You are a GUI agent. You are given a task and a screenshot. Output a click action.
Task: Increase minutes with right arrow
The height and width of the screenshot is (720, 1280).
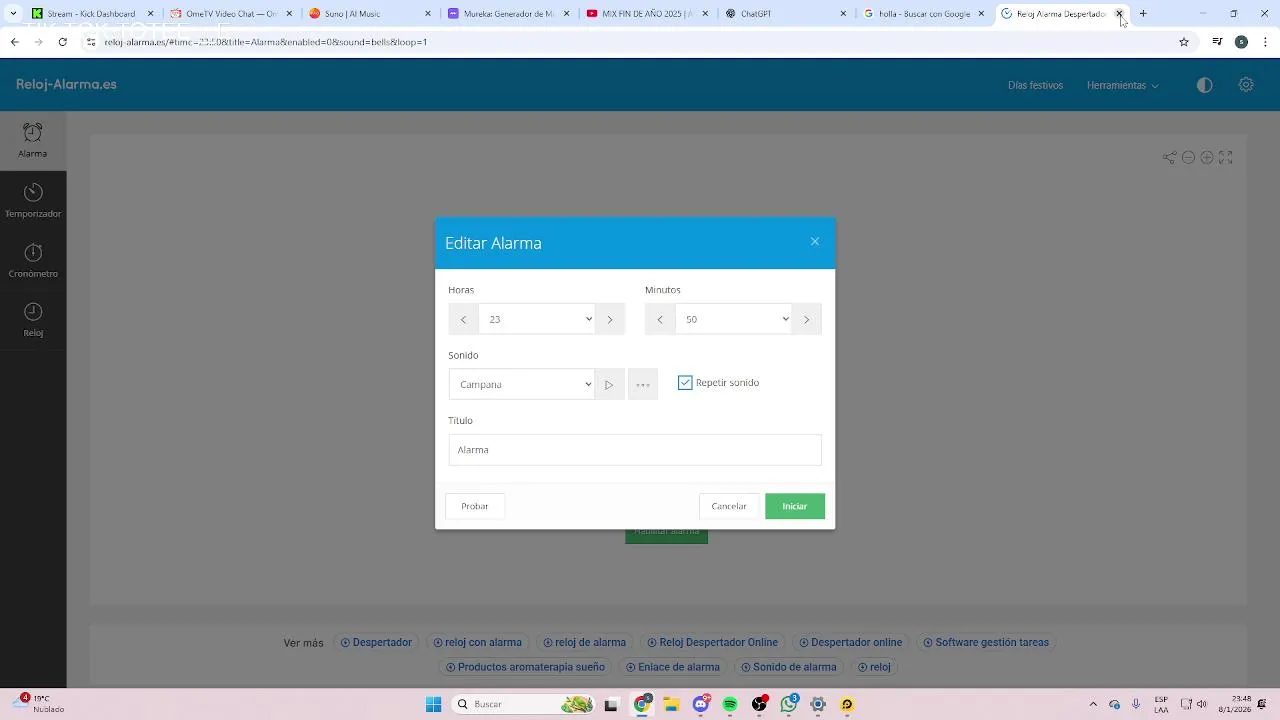(806, 320)
